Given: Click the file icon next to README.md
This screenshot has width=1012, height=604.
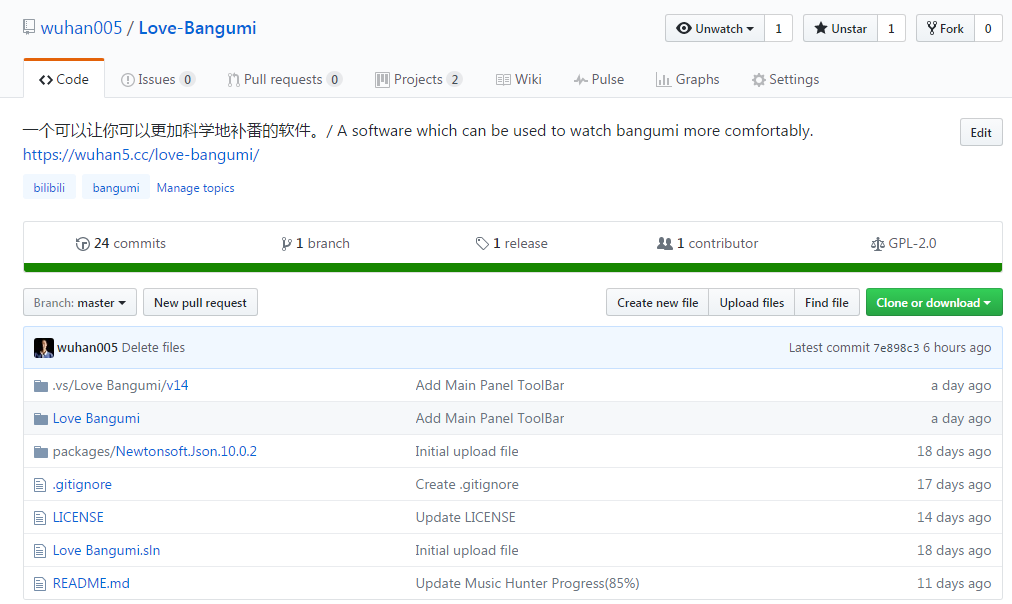Looking at the screenshot, I should 40,584.
